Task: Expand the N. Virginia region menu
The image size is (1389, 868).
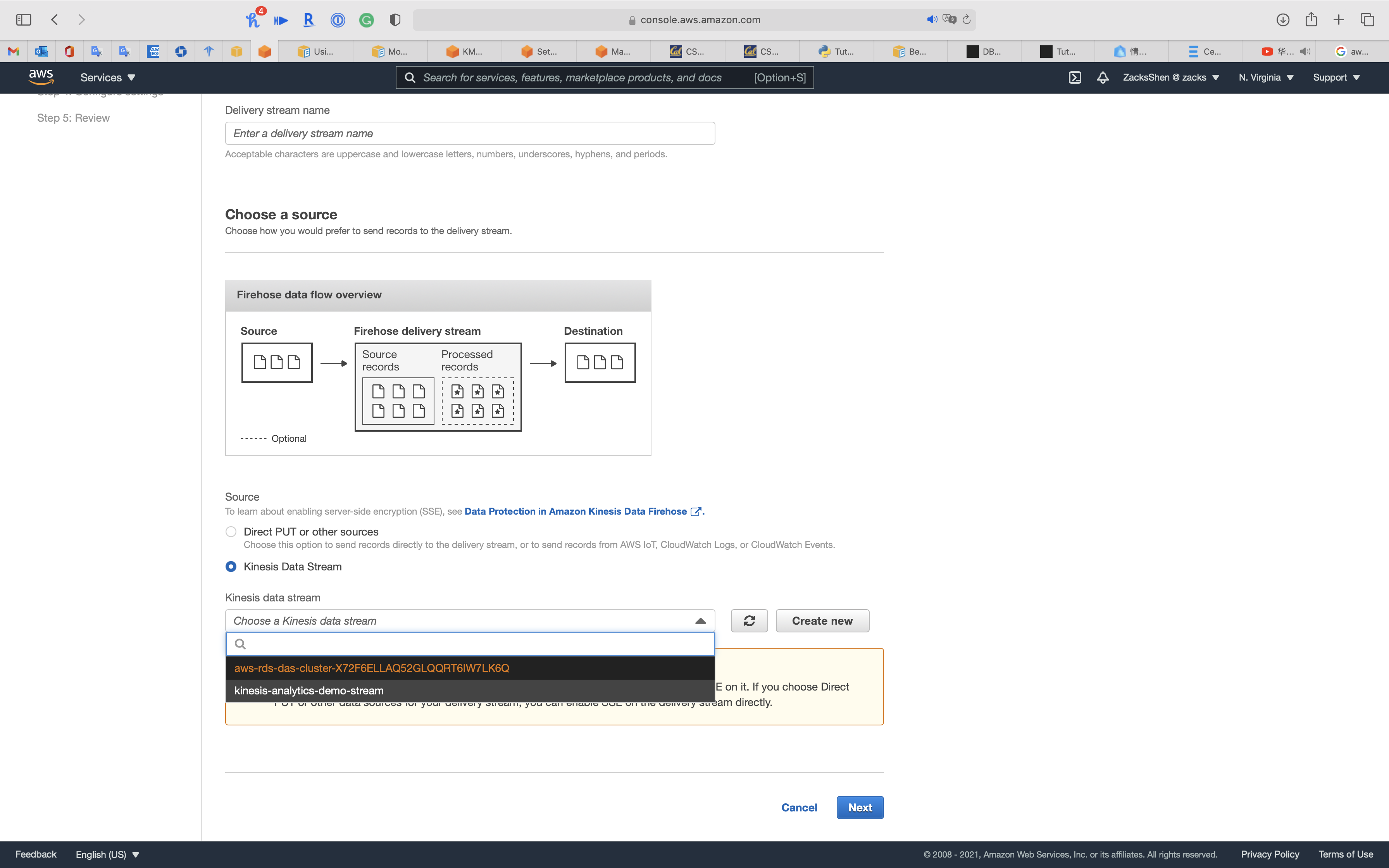Action: pyautogui.click(x=1266, y=77)
